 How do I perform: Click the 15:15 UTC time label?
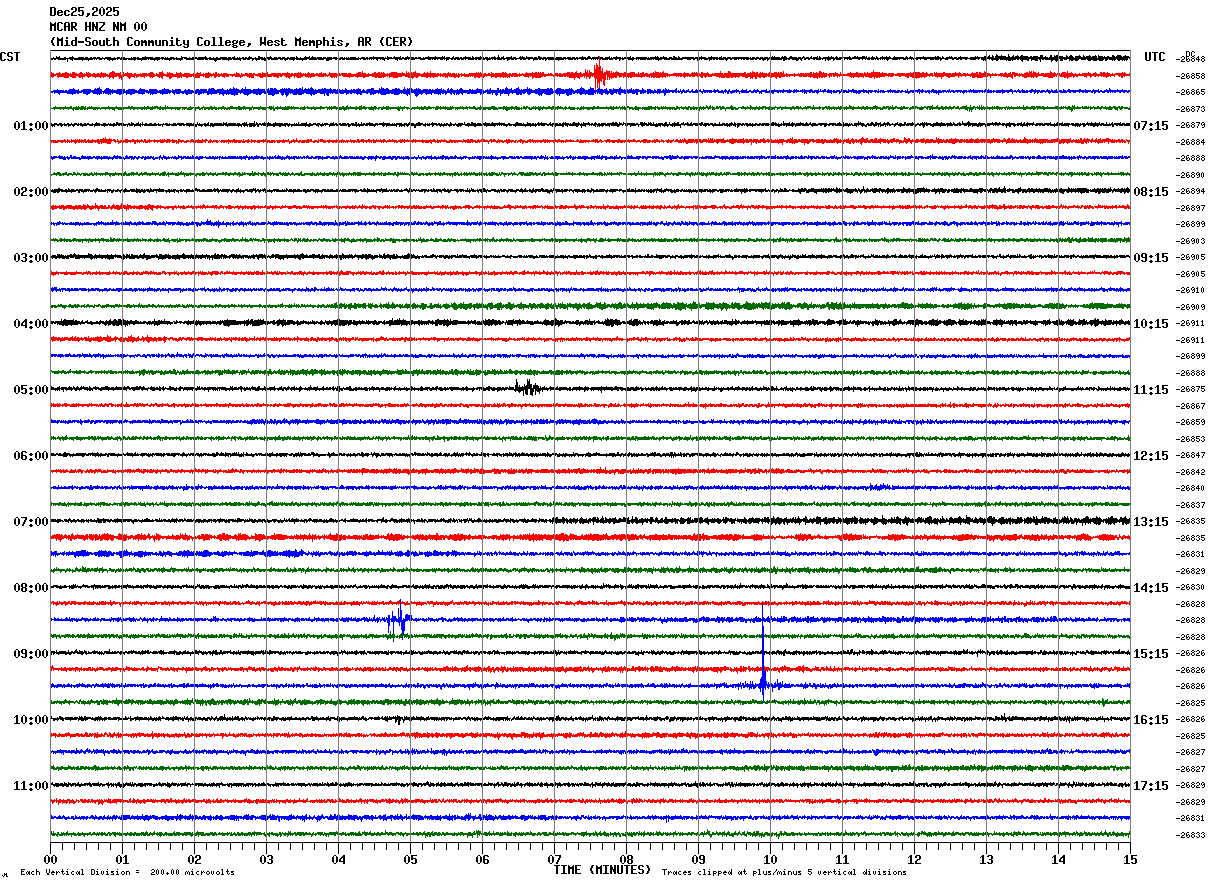tap(1151, 654)
